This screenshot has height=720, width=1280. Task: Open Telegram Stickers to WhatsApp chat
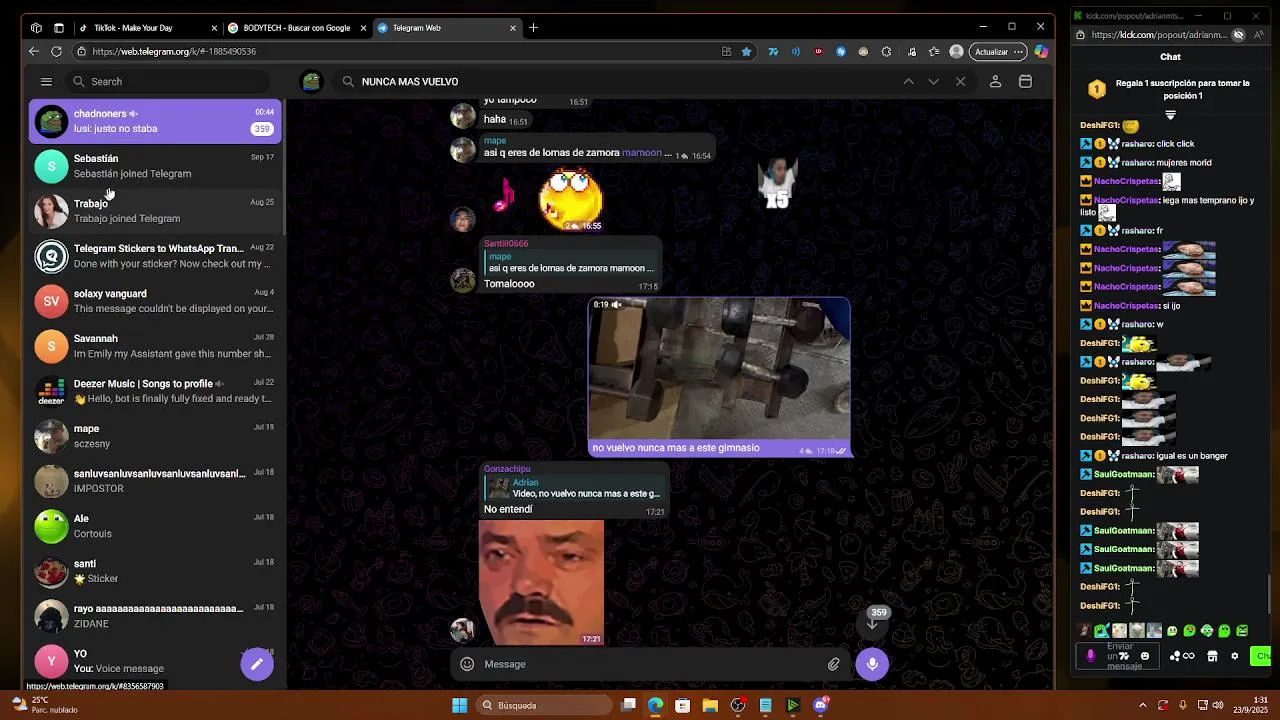click(x=155, y=256)
